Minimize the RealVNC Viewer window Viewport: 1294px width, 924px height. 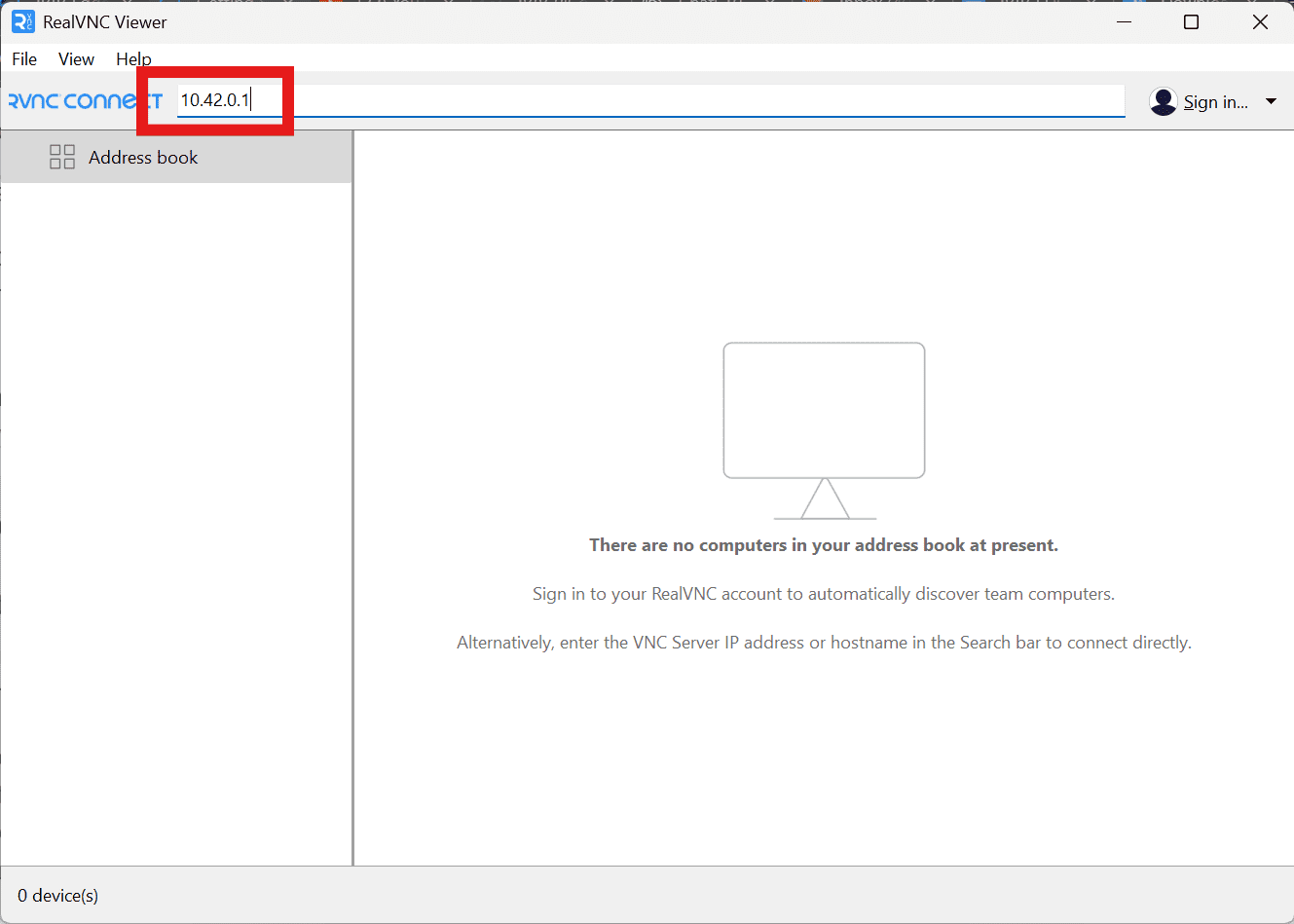1124,21
